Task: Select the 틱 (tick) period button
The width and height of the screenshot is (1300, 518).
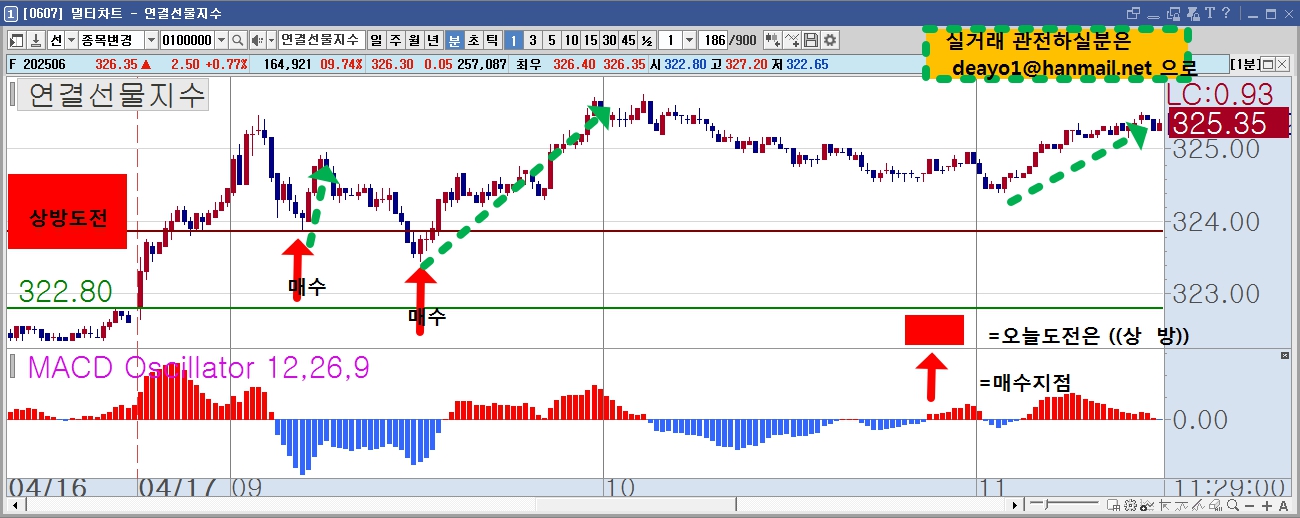Action: (492, 40)
